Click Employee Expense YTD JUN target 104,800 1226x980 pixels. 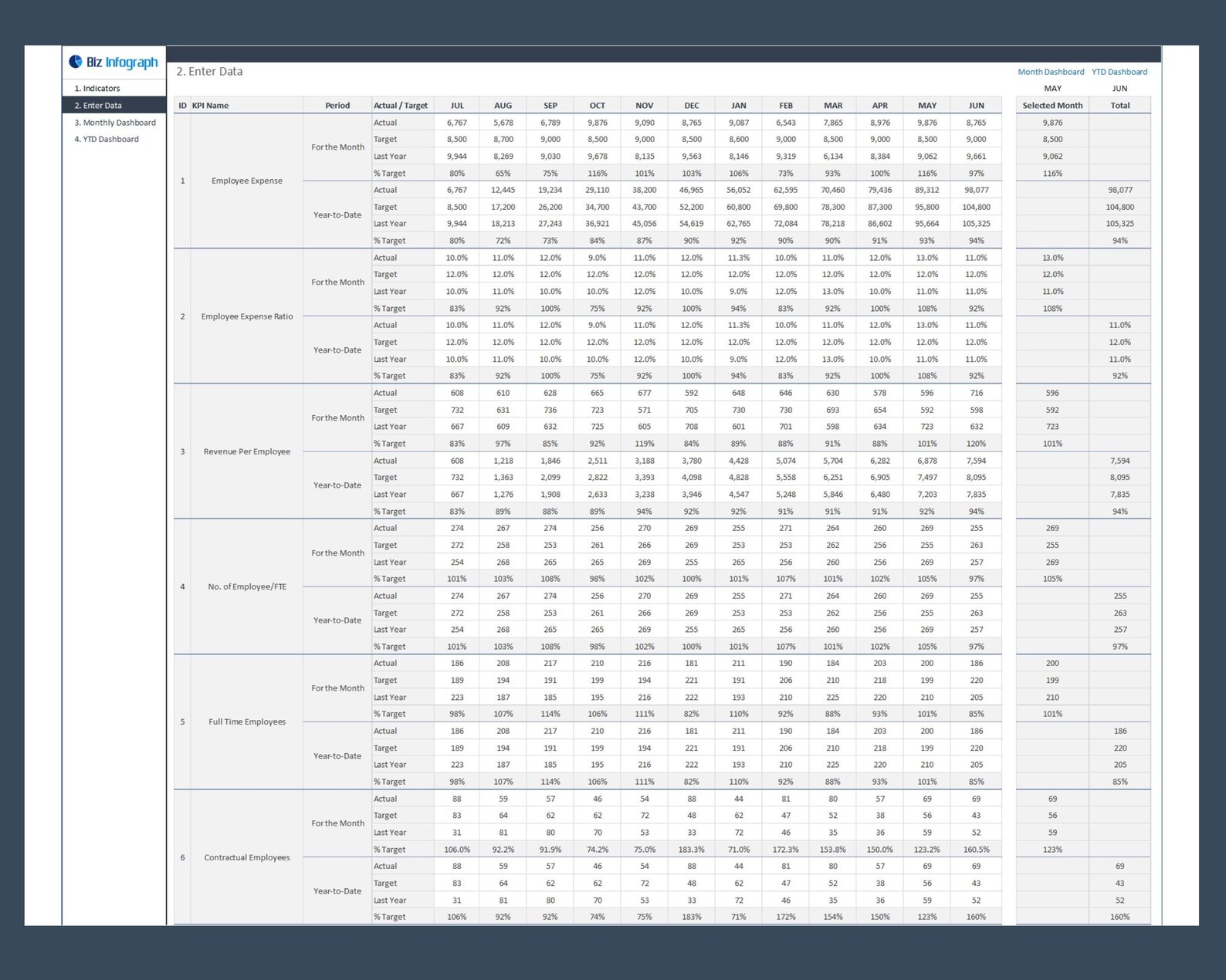click(x=976, y=207)
